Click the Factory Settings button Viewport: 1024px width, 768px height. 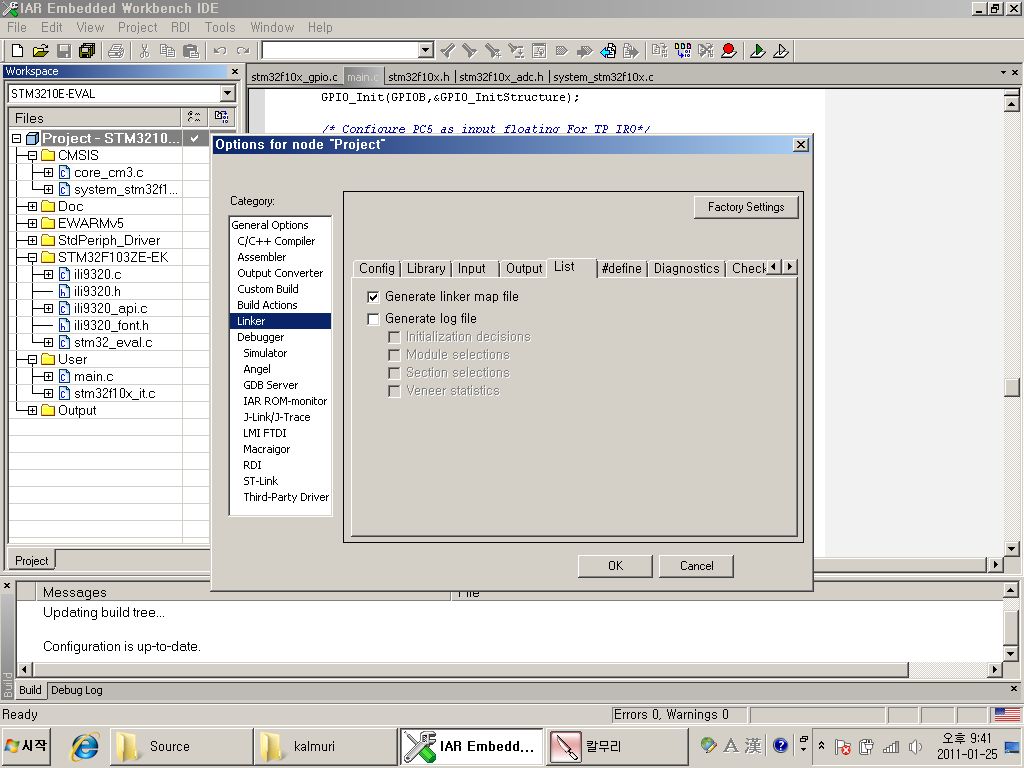click(x=746, y=207)
